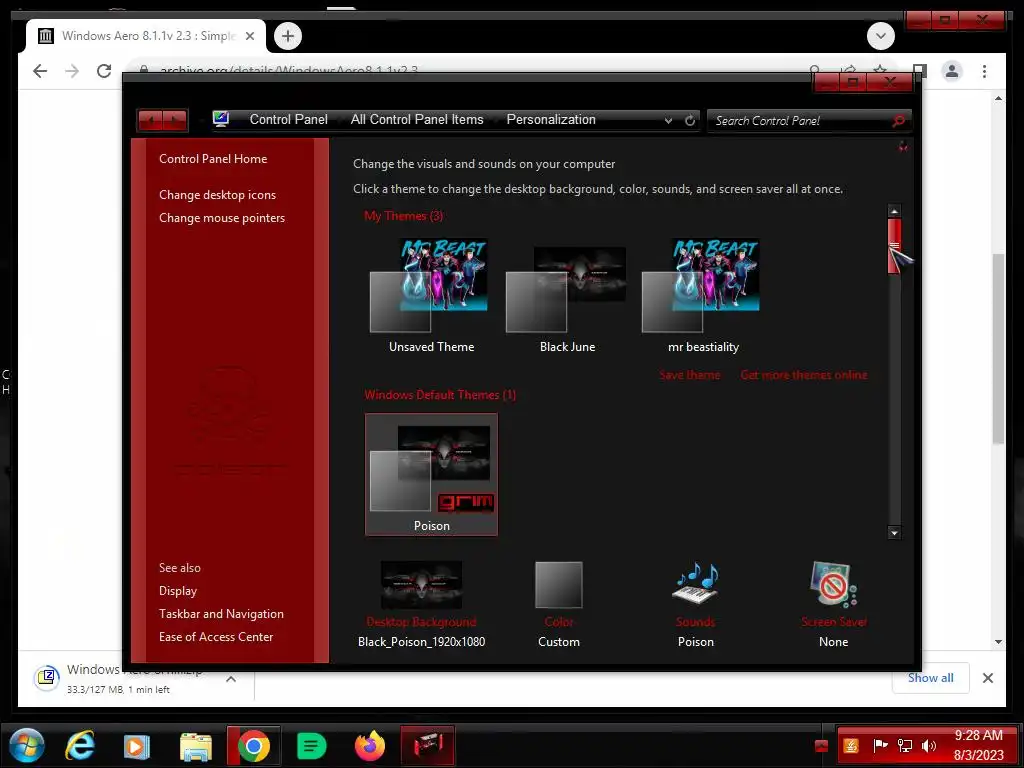Screen dimensions: 1024x768
Task: Select the Personalization breadcrumb
Action: [551, 120]
